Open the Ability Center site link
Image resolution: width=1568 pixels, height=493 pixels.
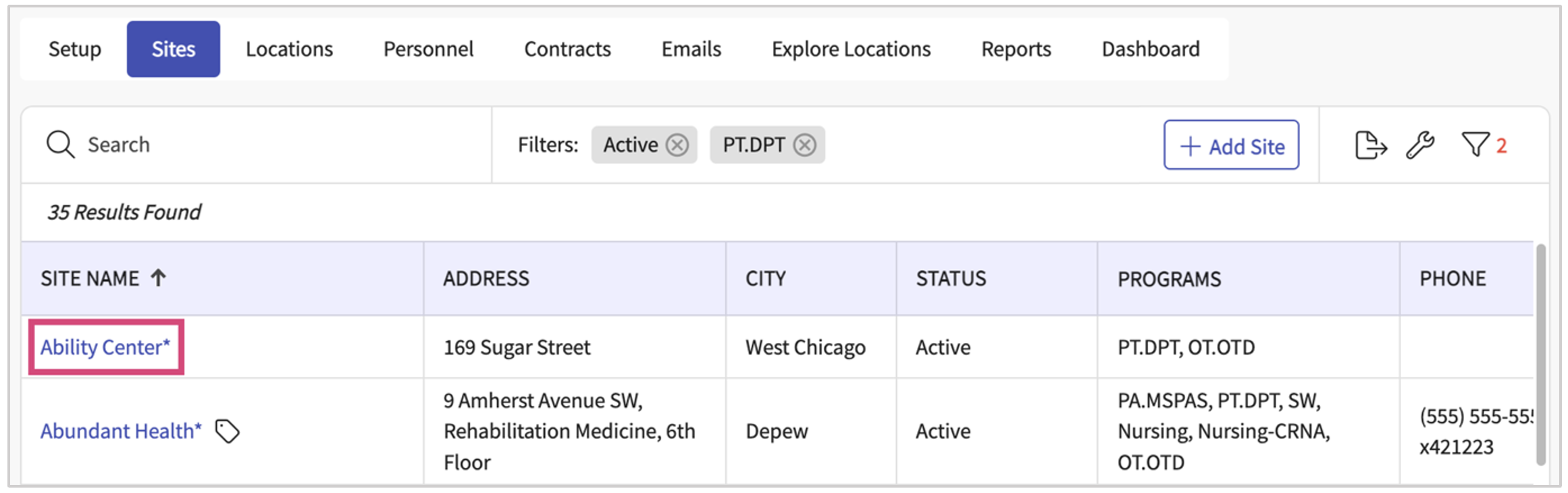coord(105,347)
